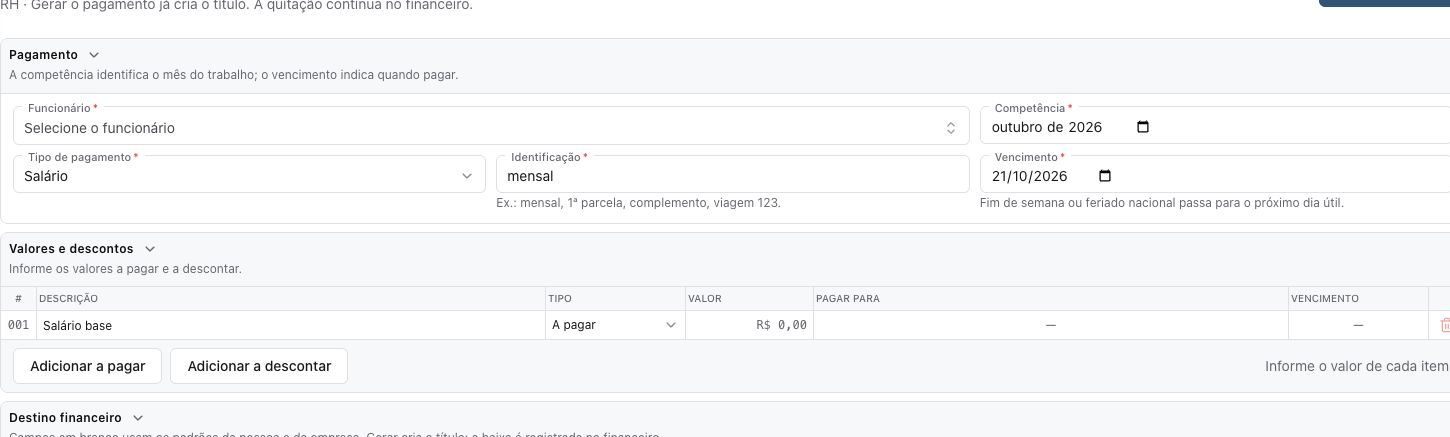This screenshot has width=1450, height=437.
Task: Click the Pagar para cell in row 001
Action: click(1050, 325)
